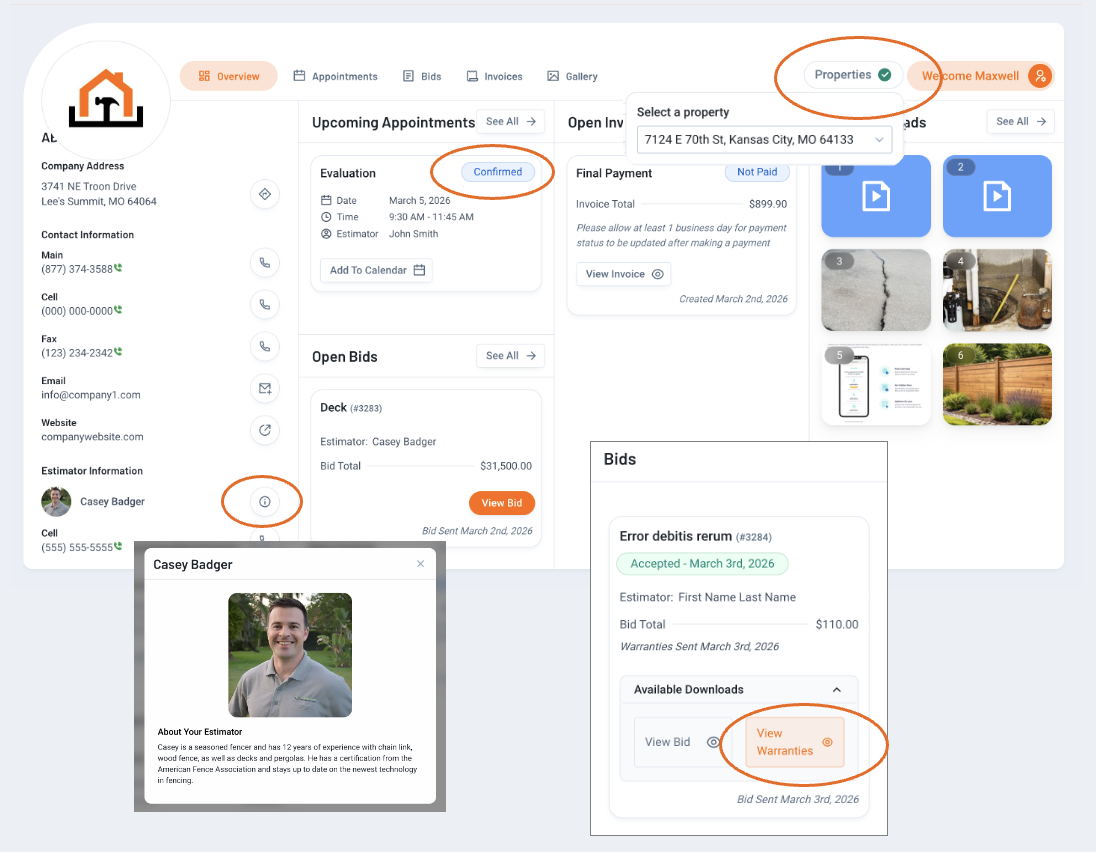The image size is (1096, 852).
Task: Click the Bid Total $31,500.00 value
Action: tap(506, 466)
